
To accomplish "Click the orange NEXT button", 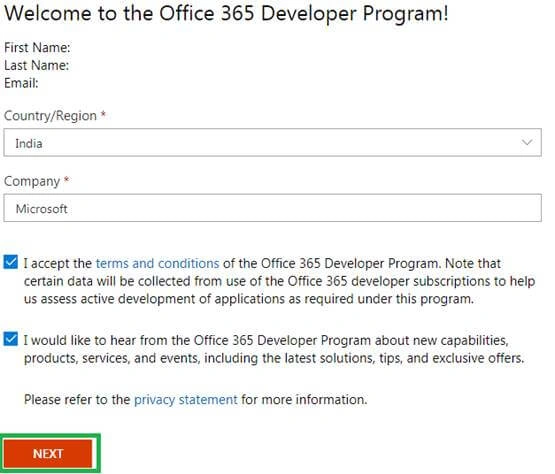I will click(x=48, y=454).
